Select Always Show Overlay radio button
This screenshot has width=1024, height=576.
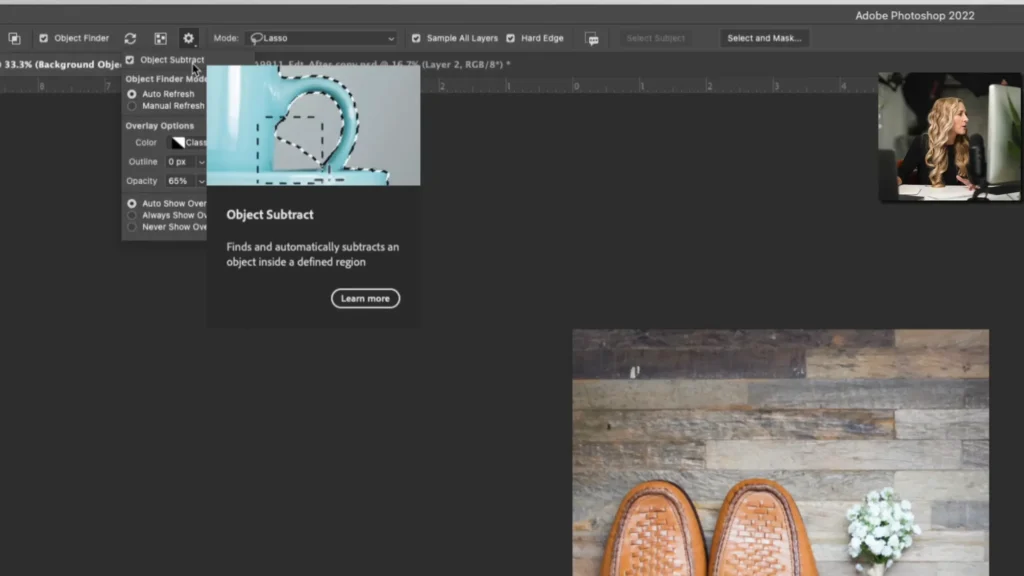132,216
